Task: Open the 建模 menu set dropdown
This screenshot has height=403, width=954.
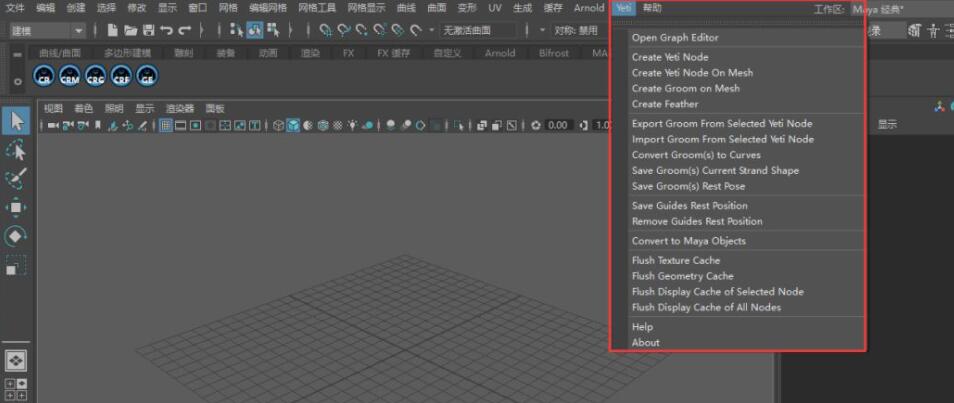Action: pyautogui.click(x=46, y=31)
